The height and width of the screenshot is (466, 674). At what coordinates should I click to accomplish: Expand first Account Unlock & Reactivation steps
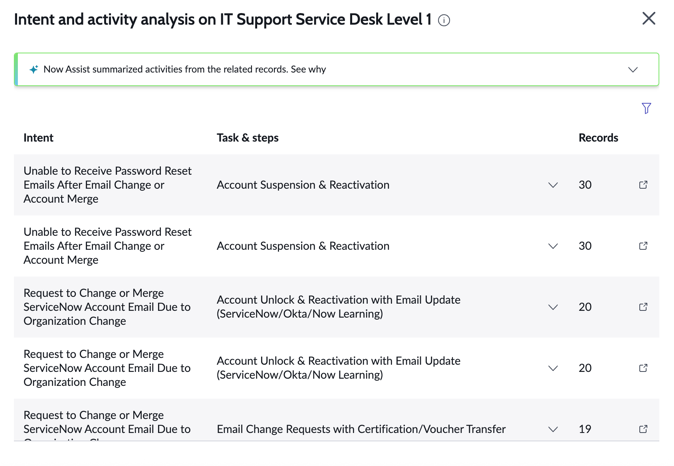coord(553,307)
